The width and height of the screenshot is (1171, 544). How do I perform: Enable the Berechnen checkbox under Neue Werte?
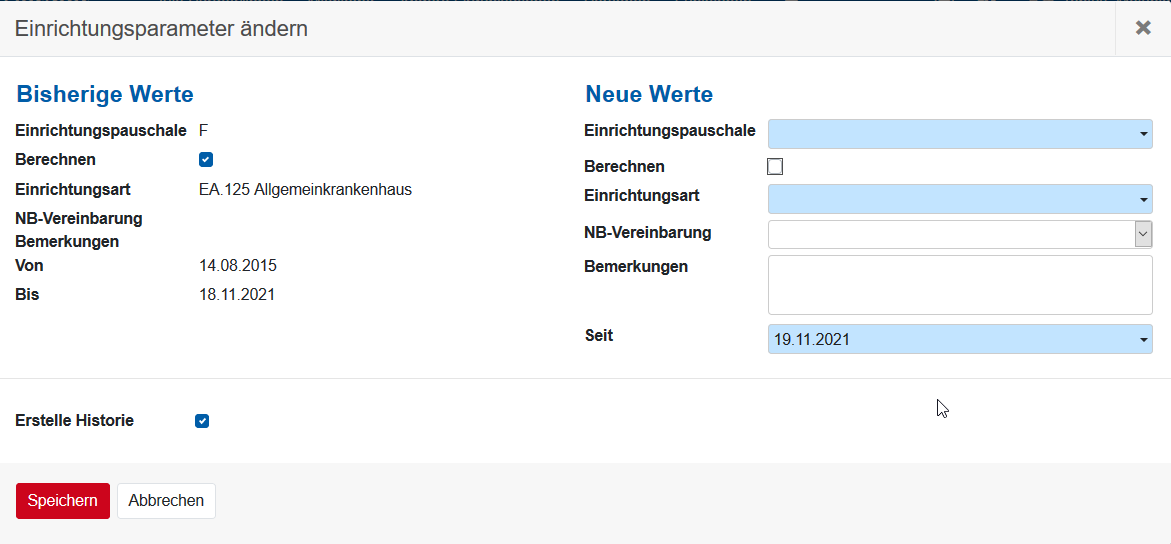[775, 167]
